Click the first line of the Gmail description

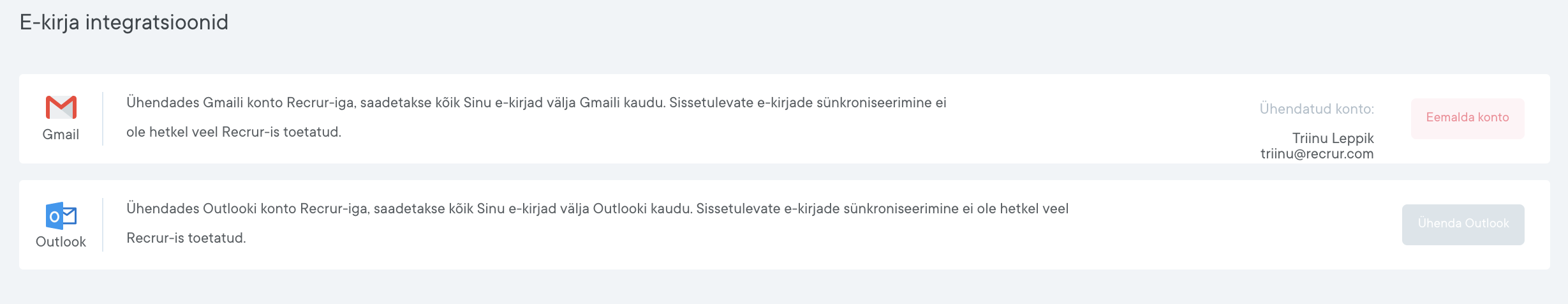[x=536, y=103]
